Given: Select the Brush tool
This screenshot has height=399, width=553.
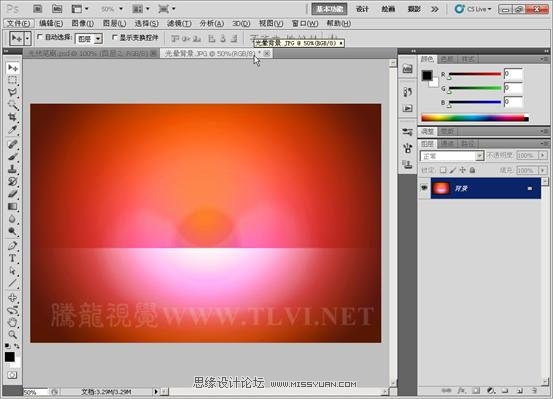Looking at the screenshot, I should [x=13, y=157].
